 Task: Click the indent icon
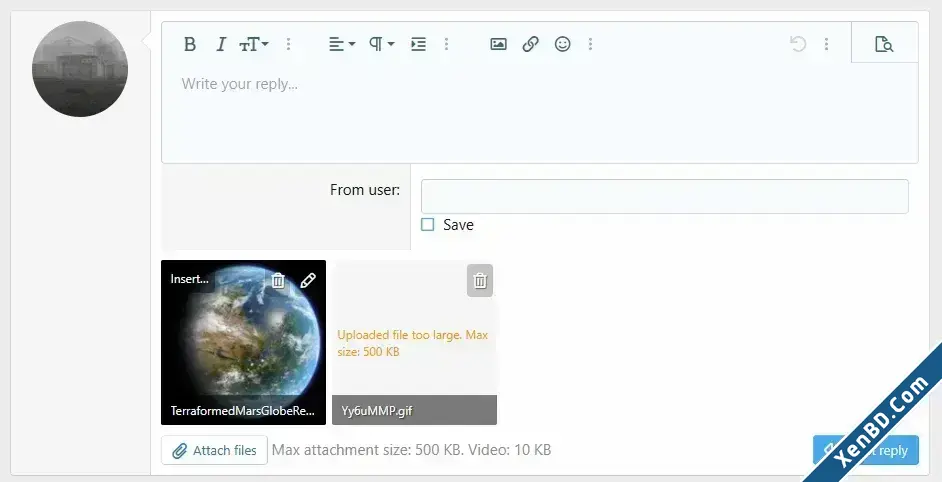coord(418,44)
